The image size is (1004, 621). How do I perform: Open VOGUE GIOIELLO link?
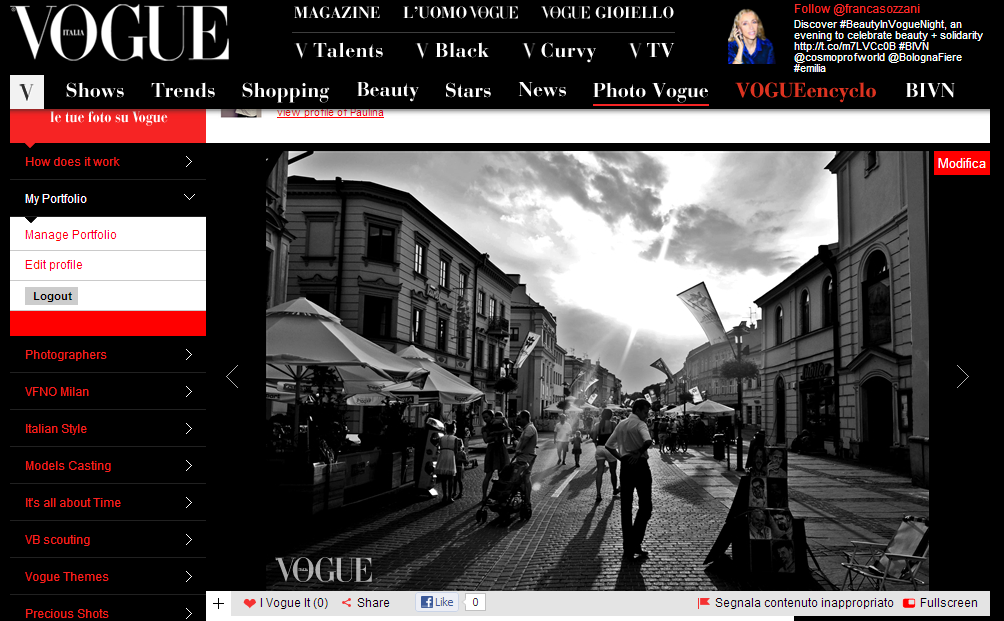click(x=608, y=13)
